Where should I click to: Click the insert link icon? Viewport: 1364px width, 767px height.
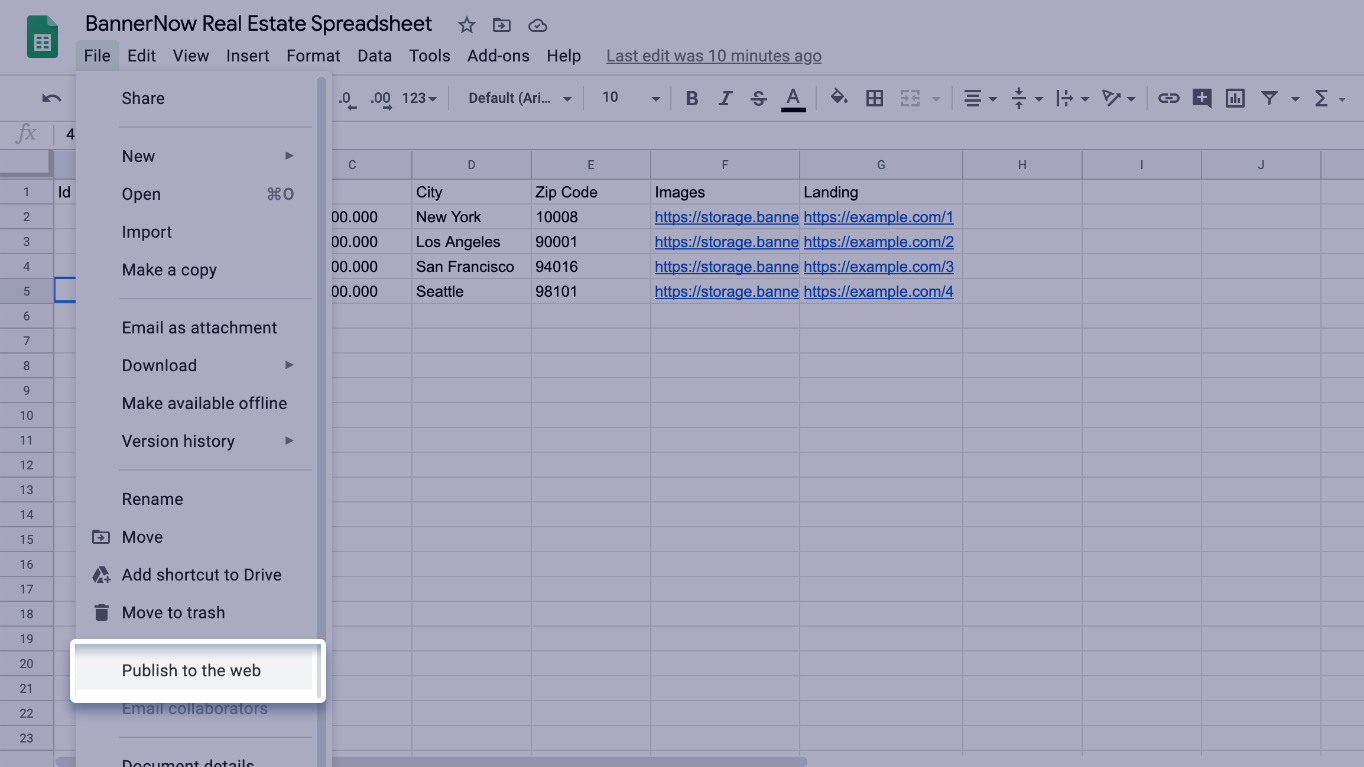[1168, 98]
